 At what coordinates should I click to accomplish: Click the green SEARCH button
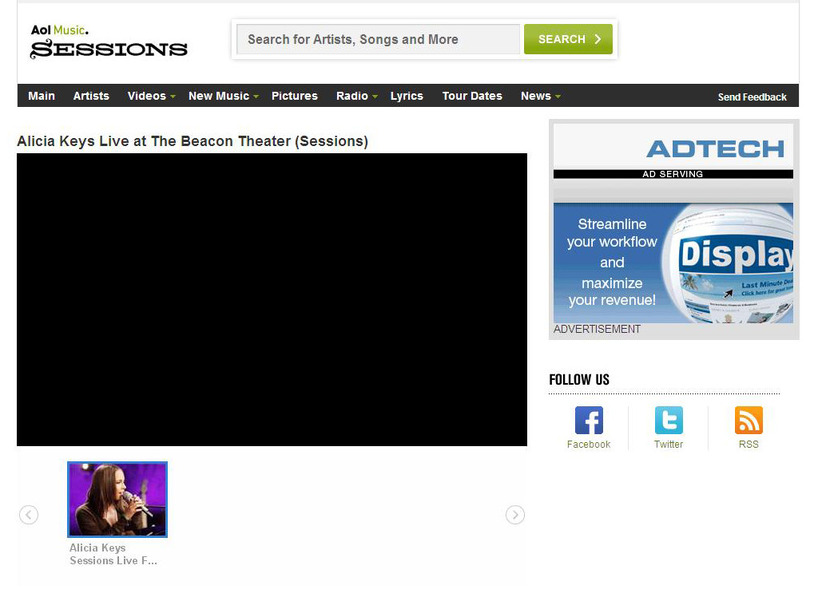[x=568, y=39]
